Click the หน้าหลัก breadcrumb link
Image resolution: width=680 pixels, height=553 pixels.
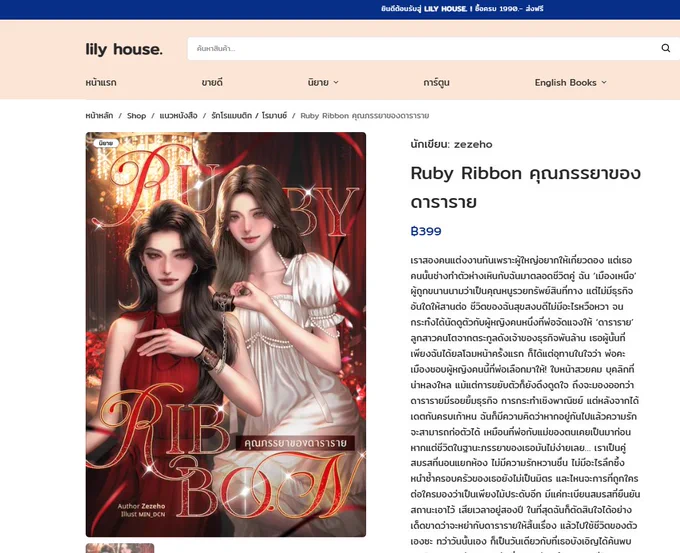click(x=99, y=116)
